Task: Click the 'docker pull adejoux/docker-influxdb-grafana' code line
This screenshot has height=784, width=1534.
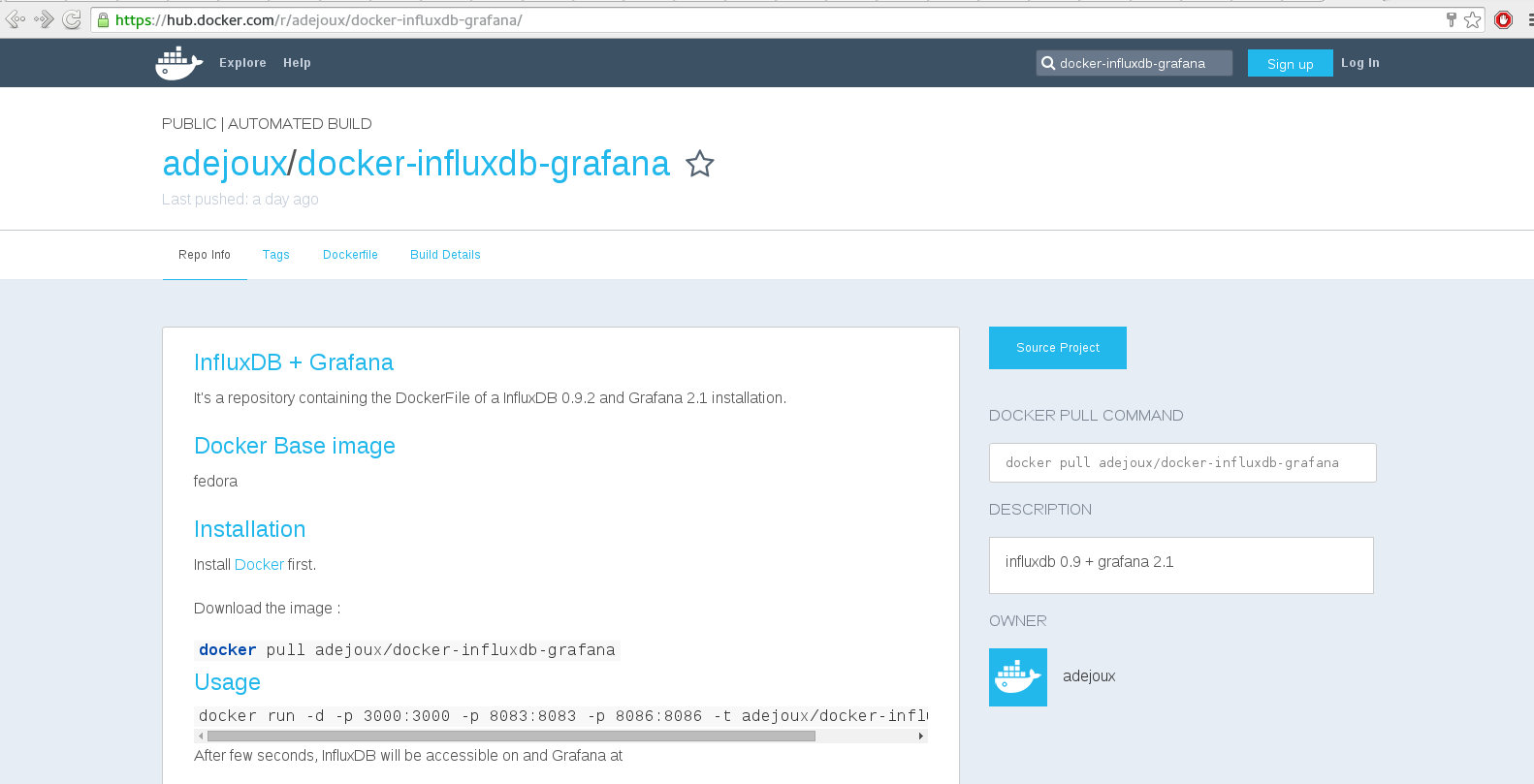Action: point(407,650)
